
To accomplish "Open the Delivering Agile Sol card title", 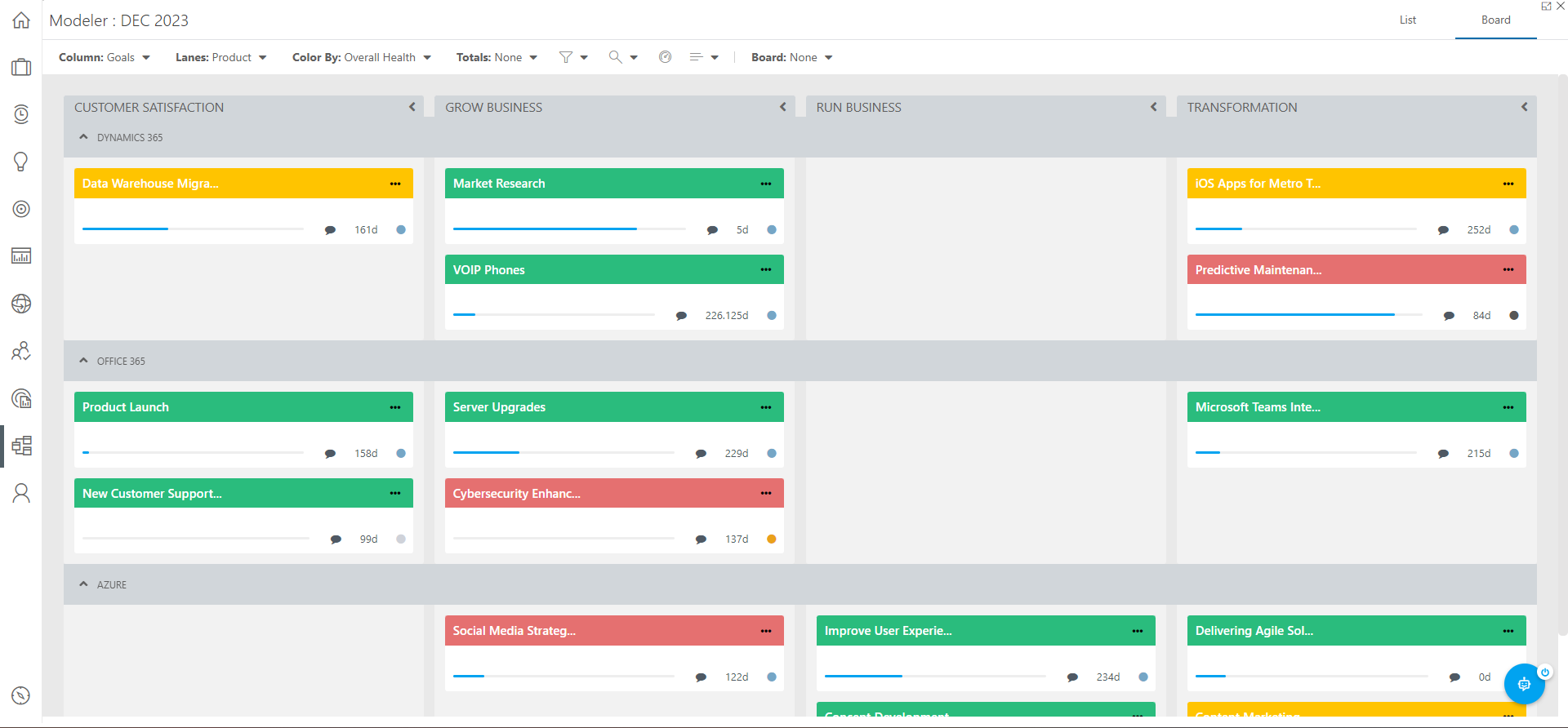I will pyautogui.click(x=1254, y=631).
